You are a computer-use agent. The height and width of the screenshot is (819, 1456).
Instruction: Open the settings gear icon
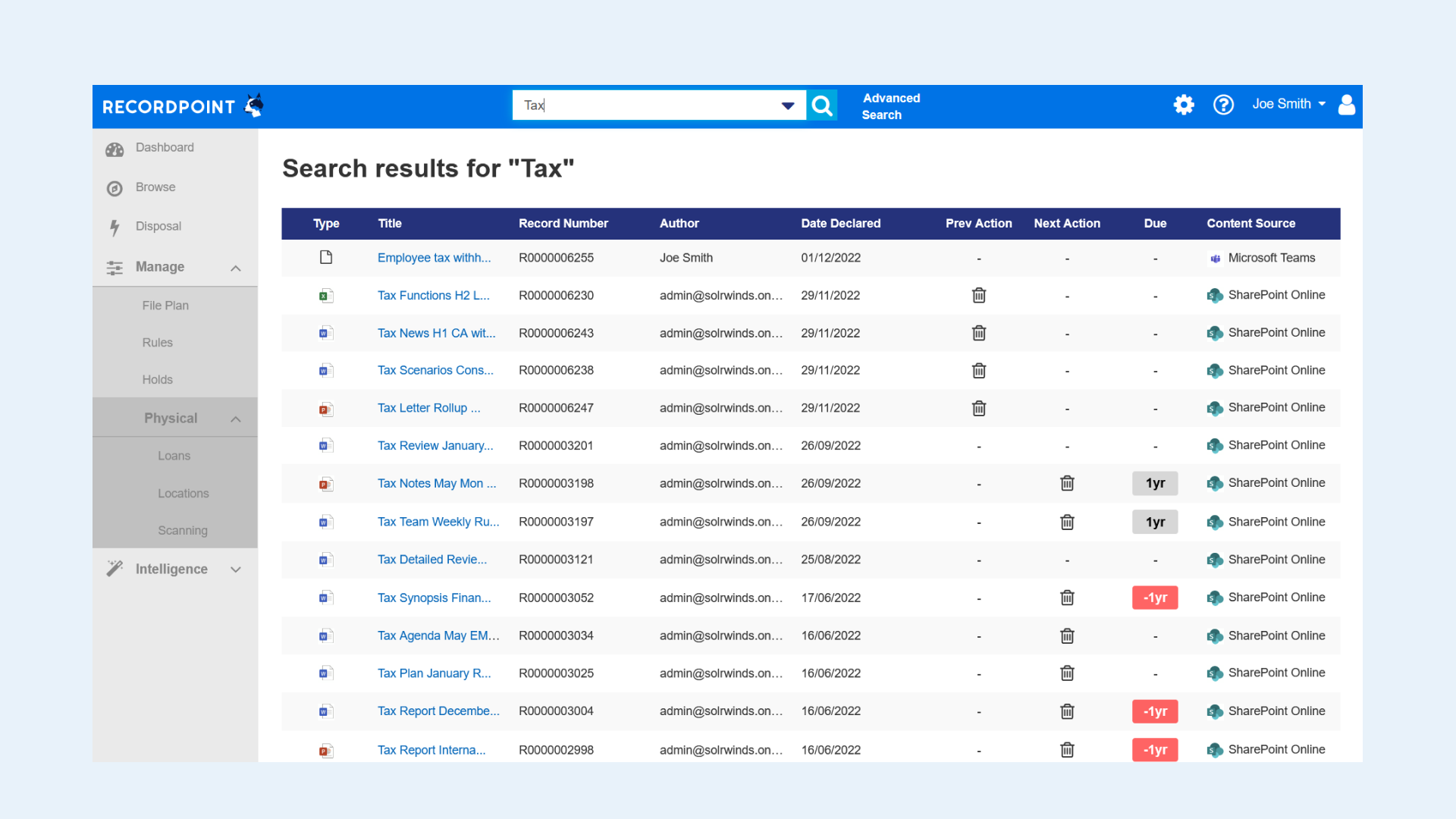[1184, 105]
